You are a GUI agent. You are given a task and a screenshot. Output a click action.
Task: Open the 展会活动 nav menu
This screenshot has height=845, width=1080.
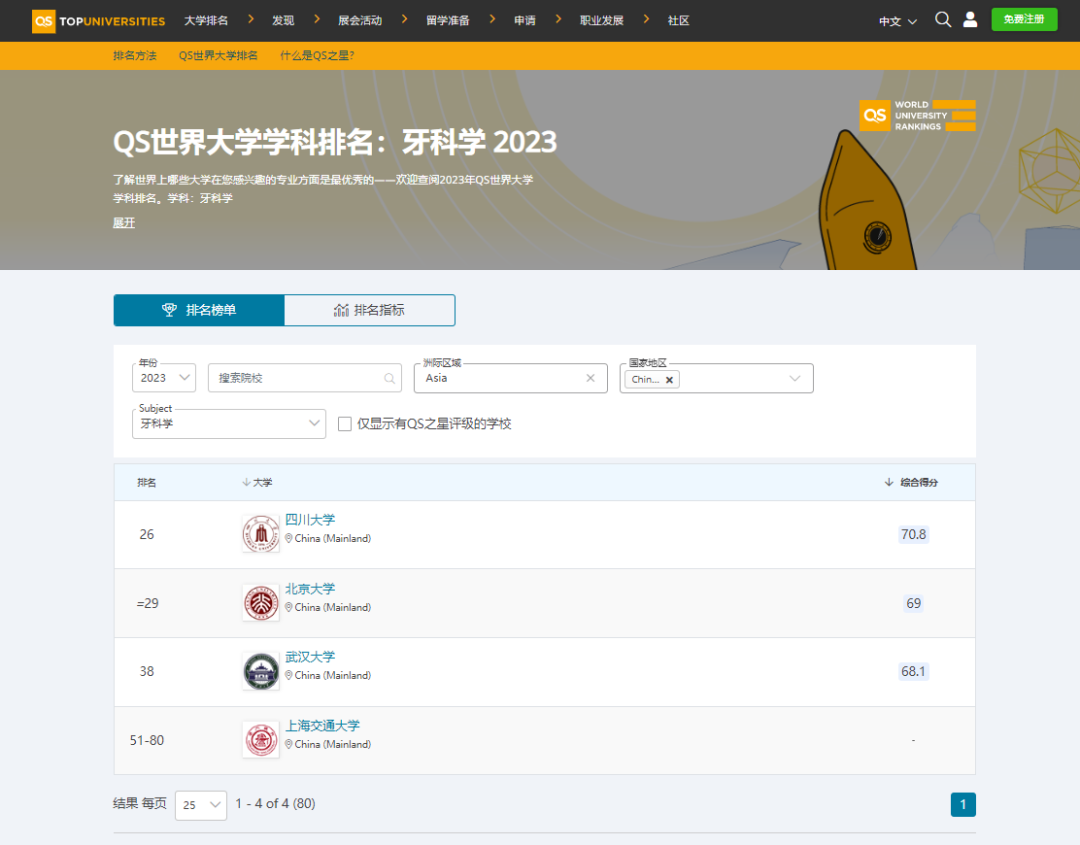coord(360,21)
